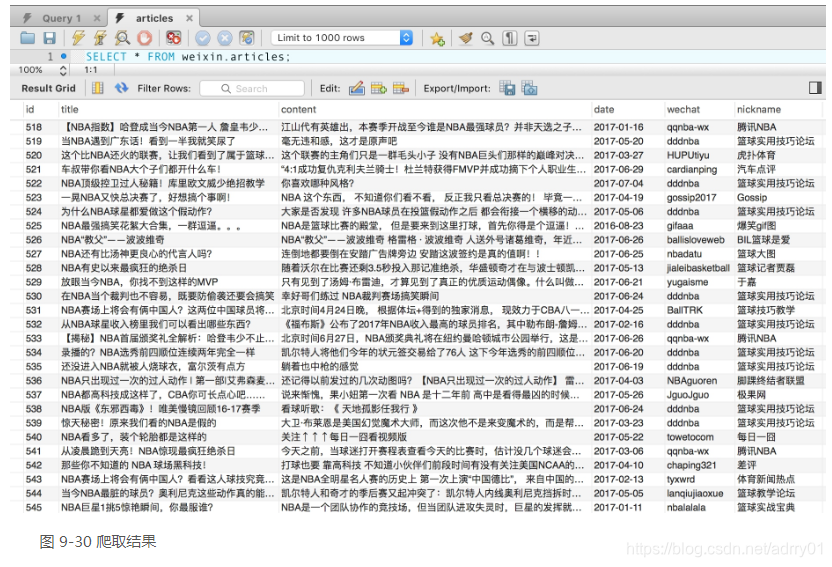Select the date cell 2017-07-04
Viewport: 832px width, 567px height.
tap(618, 184)
